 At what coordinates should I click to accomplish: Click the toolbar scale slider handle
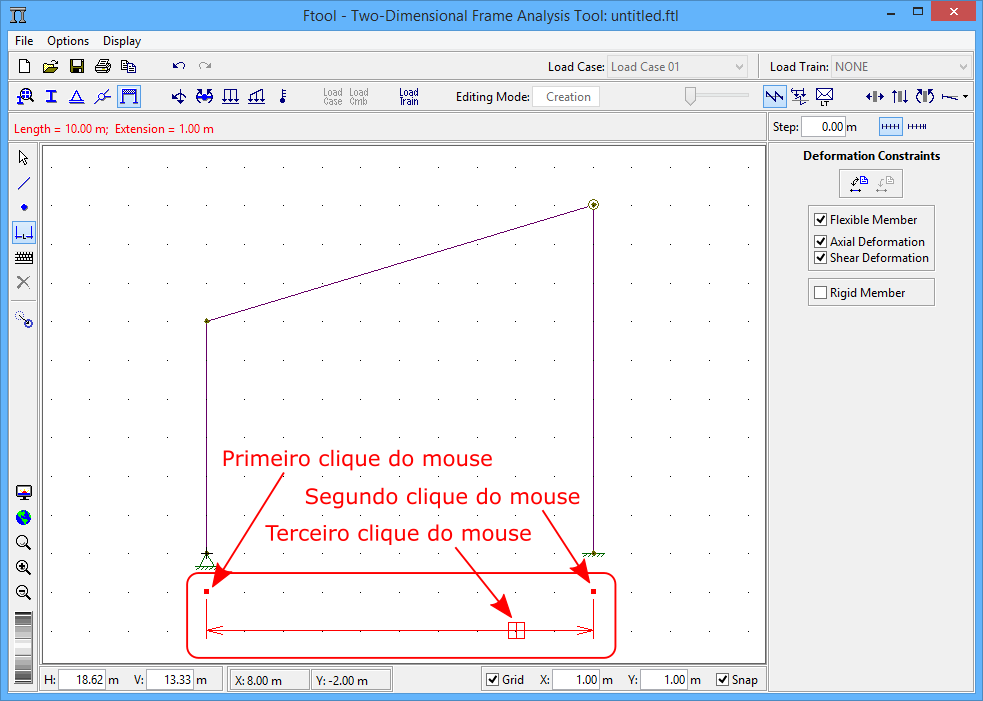[691, 96]
